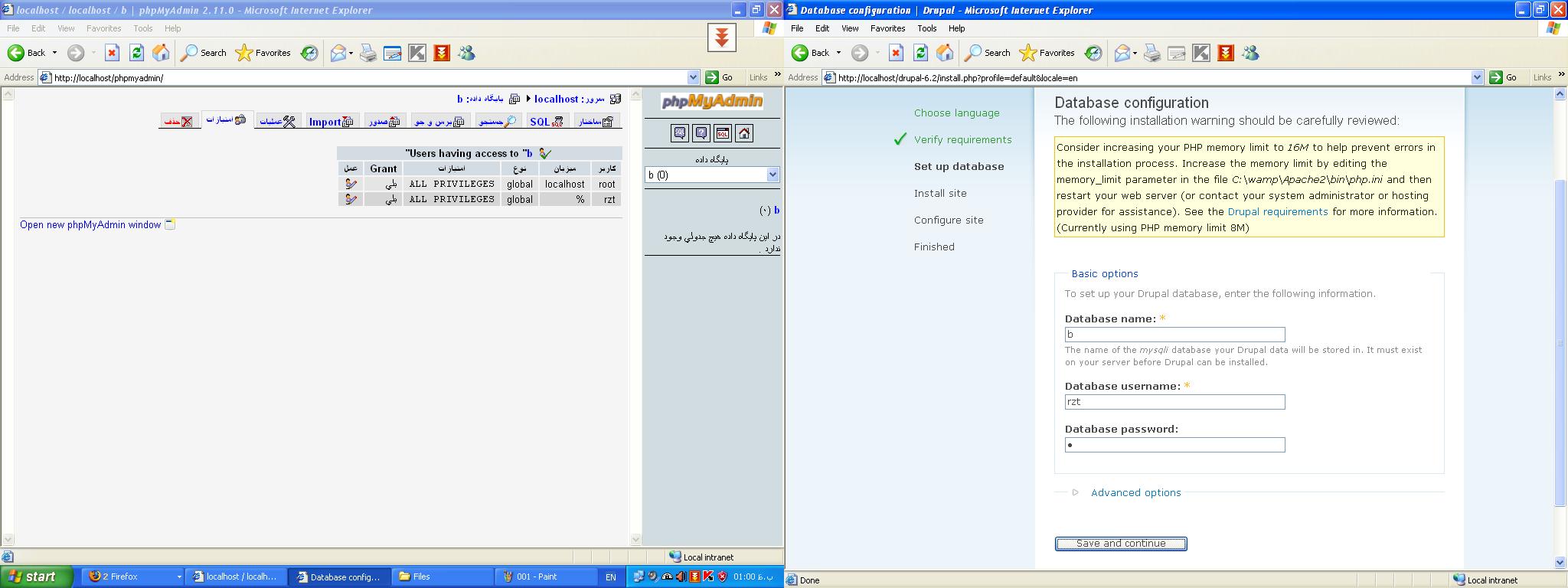Open phpMyAdmin documentation question-mark icon
This screenshot has height=588, width=1568.
(x=701, y=133)
